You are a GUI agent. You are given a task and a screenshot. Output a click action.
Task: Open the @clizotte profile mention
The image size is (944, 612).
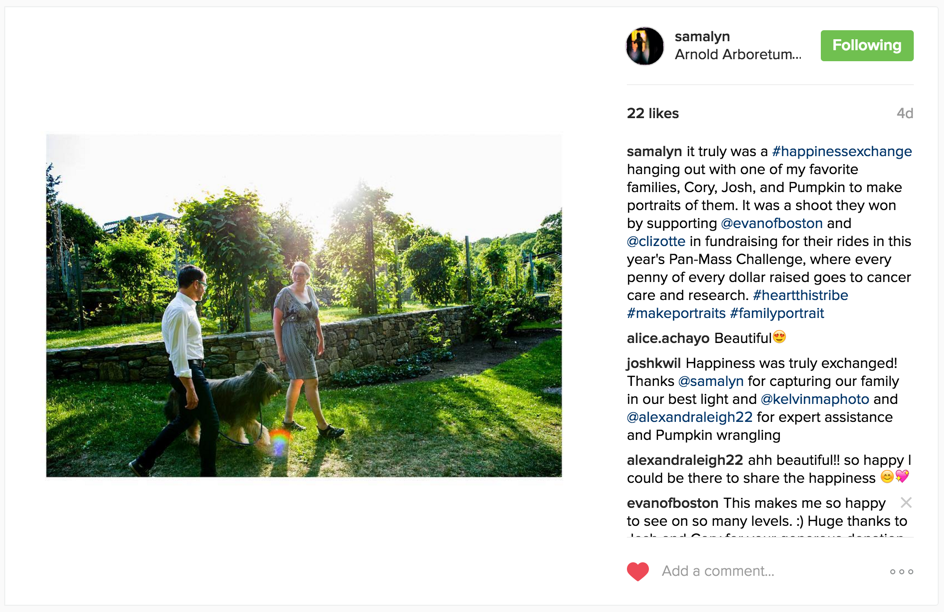click(656, 241)
